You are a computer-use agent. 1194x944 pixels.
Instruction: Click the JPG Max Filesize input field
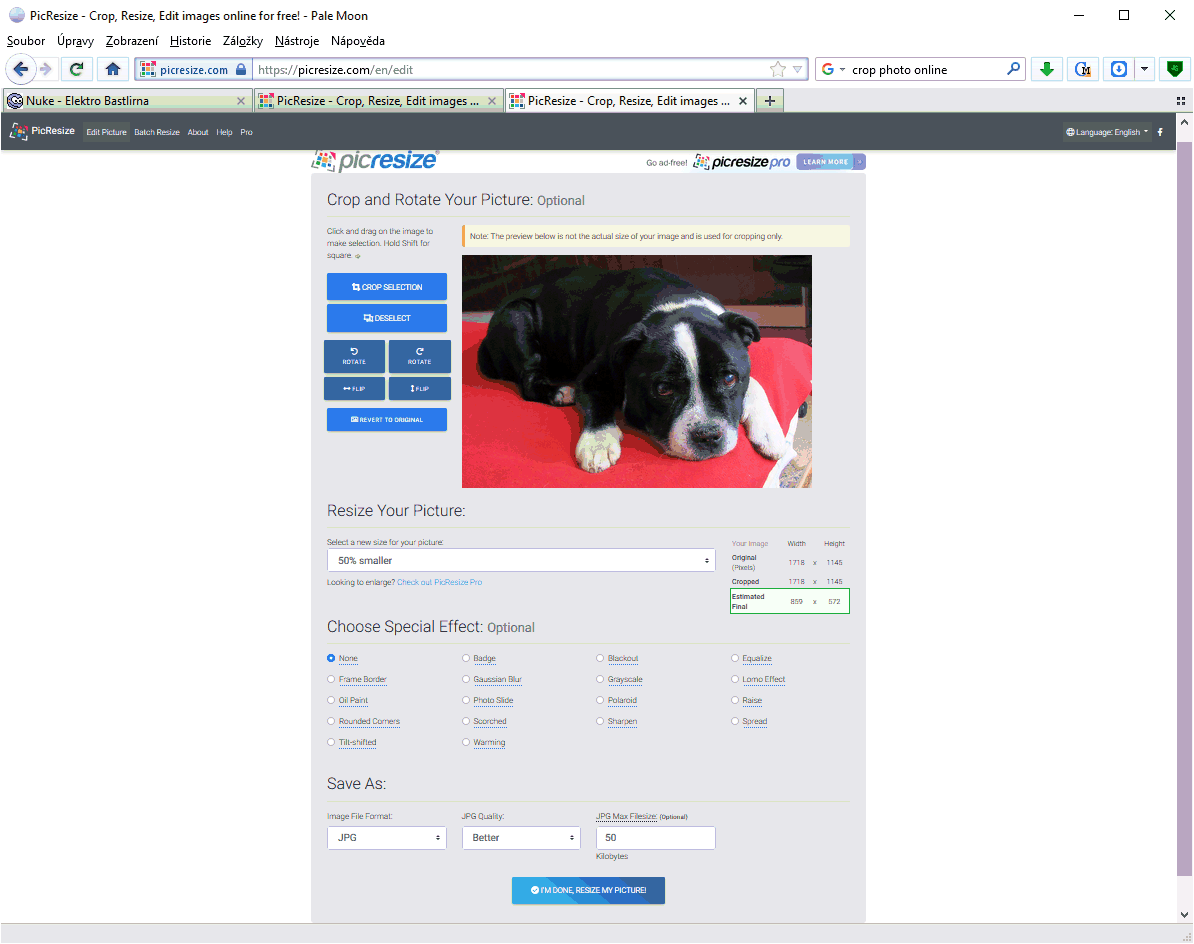point(655,838)
